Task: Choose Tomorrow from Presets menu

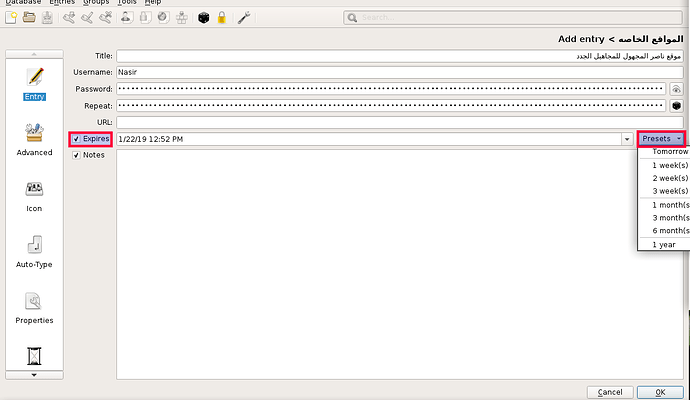Action: pos(669,152)
